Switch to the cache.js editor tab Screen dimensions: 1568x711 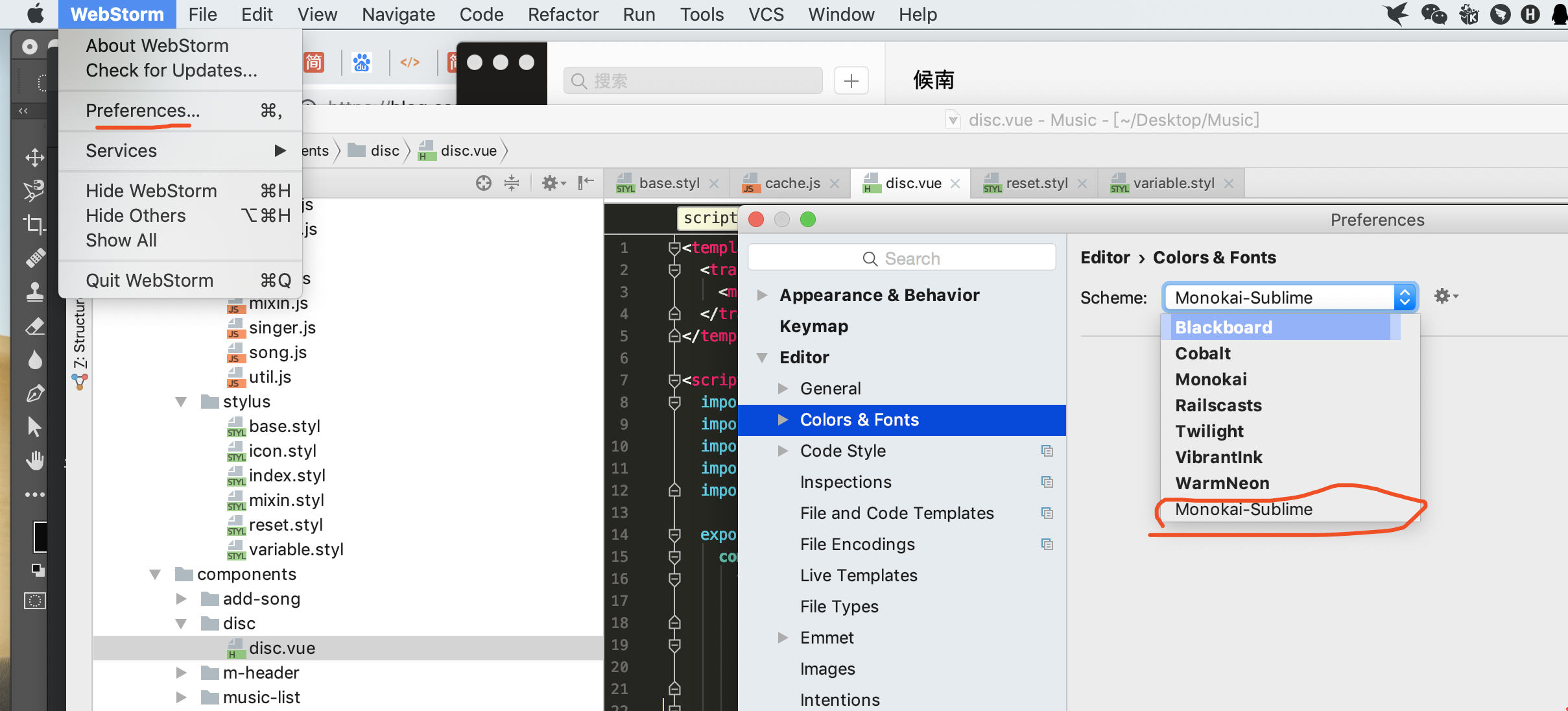coord(792,184)
